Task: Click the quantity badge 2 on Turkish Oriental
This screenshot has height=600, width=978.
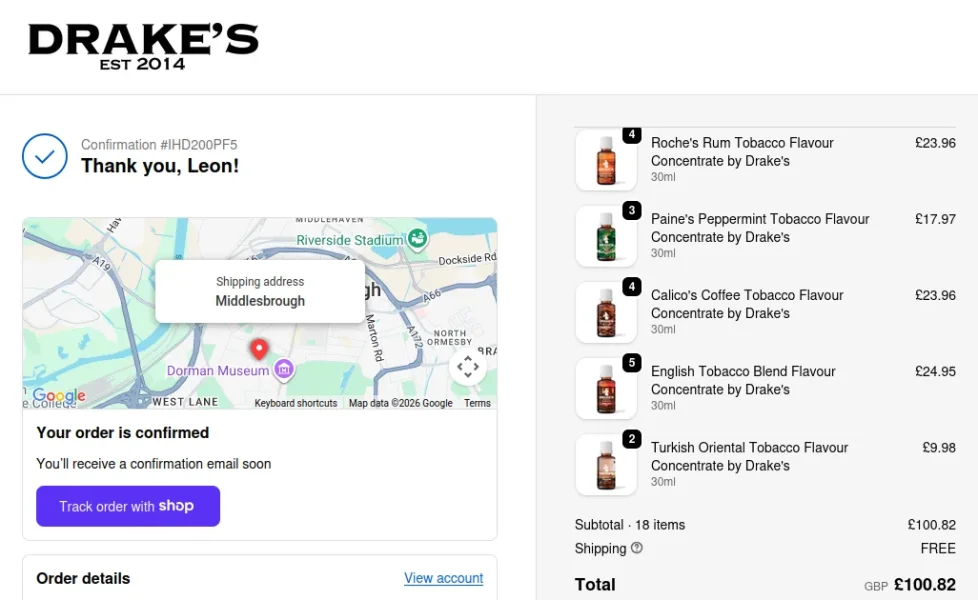Action: pos(632,438)
